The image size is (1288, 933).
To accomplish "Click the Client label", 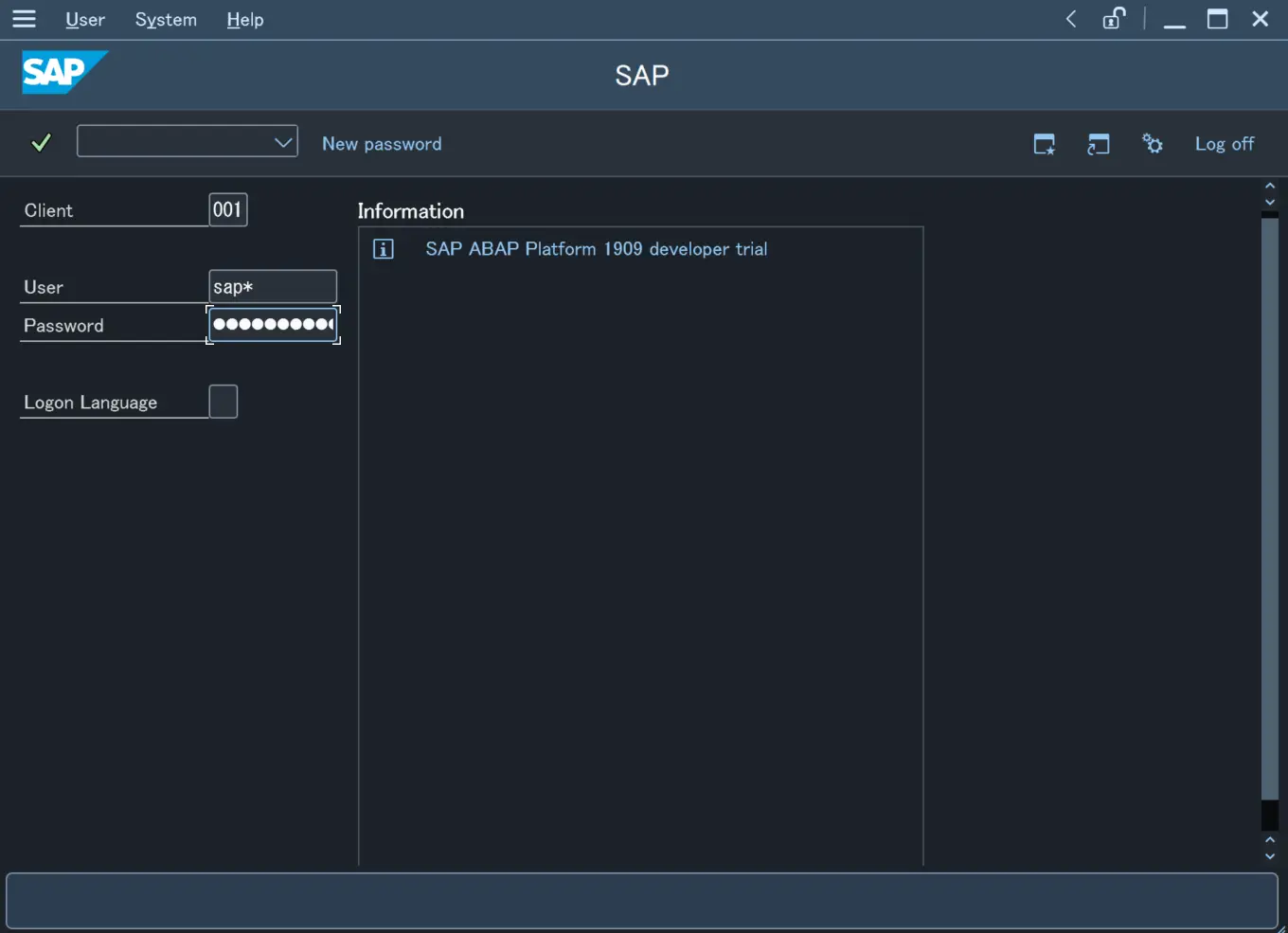I will point(48,210).
